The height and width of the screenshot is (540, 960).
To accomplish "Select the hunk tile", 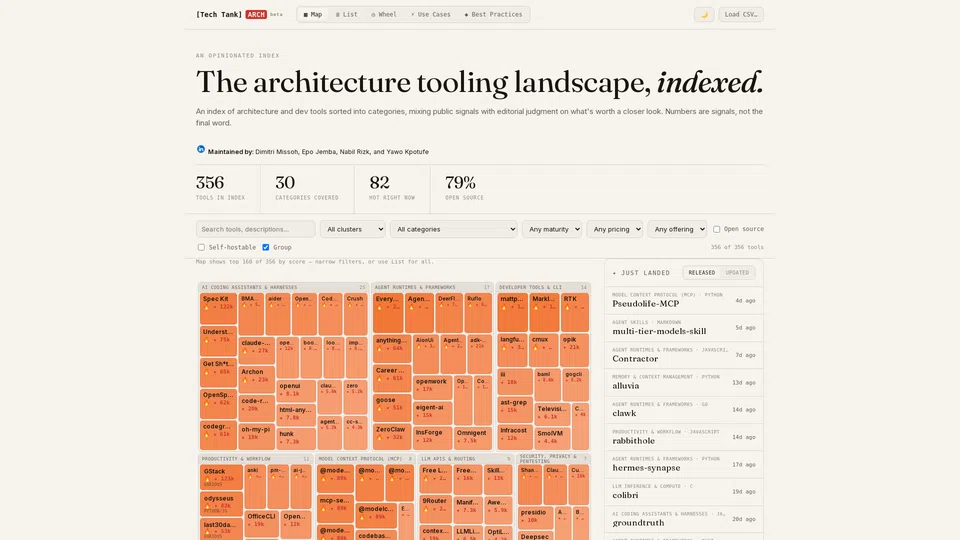I will click(x=296, y=438).
